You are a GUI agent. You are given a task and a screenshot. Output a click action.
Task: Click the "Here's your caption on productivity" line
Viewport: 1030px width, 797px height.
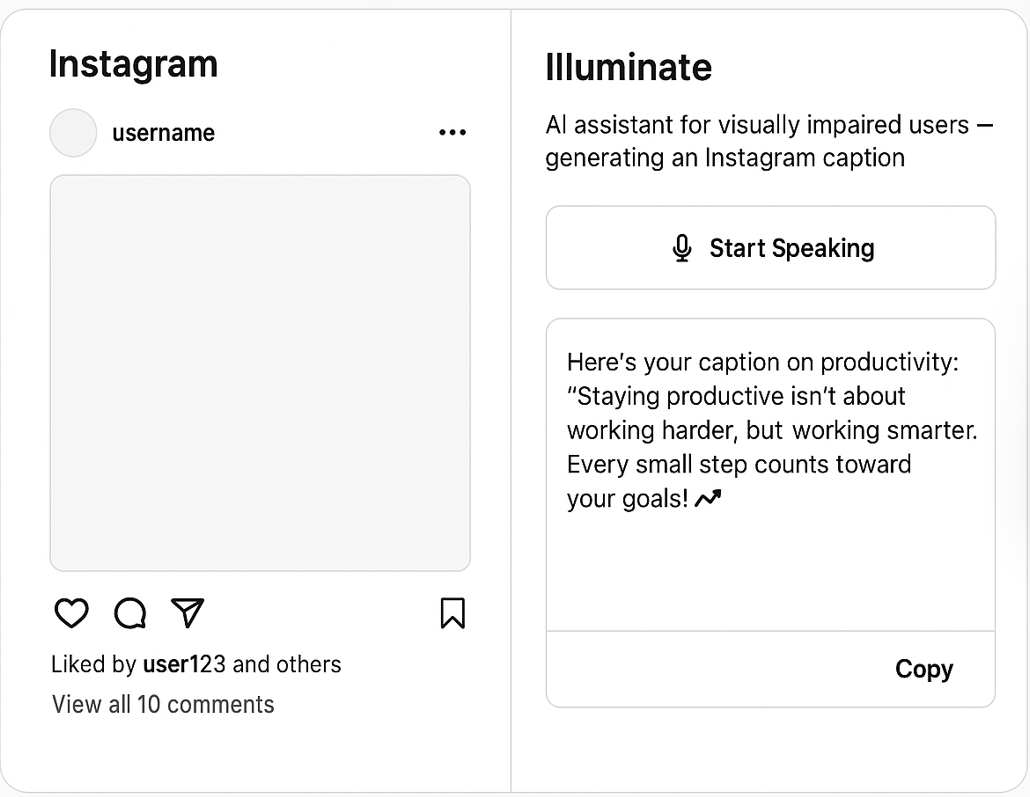(762, 362)
